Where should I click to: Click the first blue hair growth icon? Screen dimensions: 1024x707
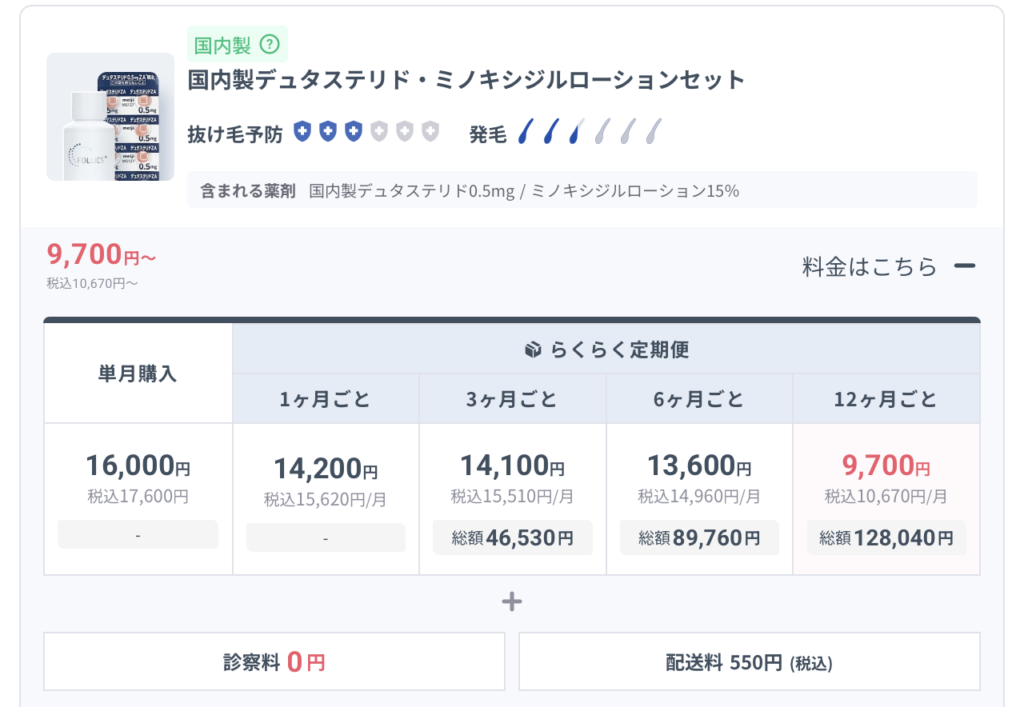pos(526,132)
